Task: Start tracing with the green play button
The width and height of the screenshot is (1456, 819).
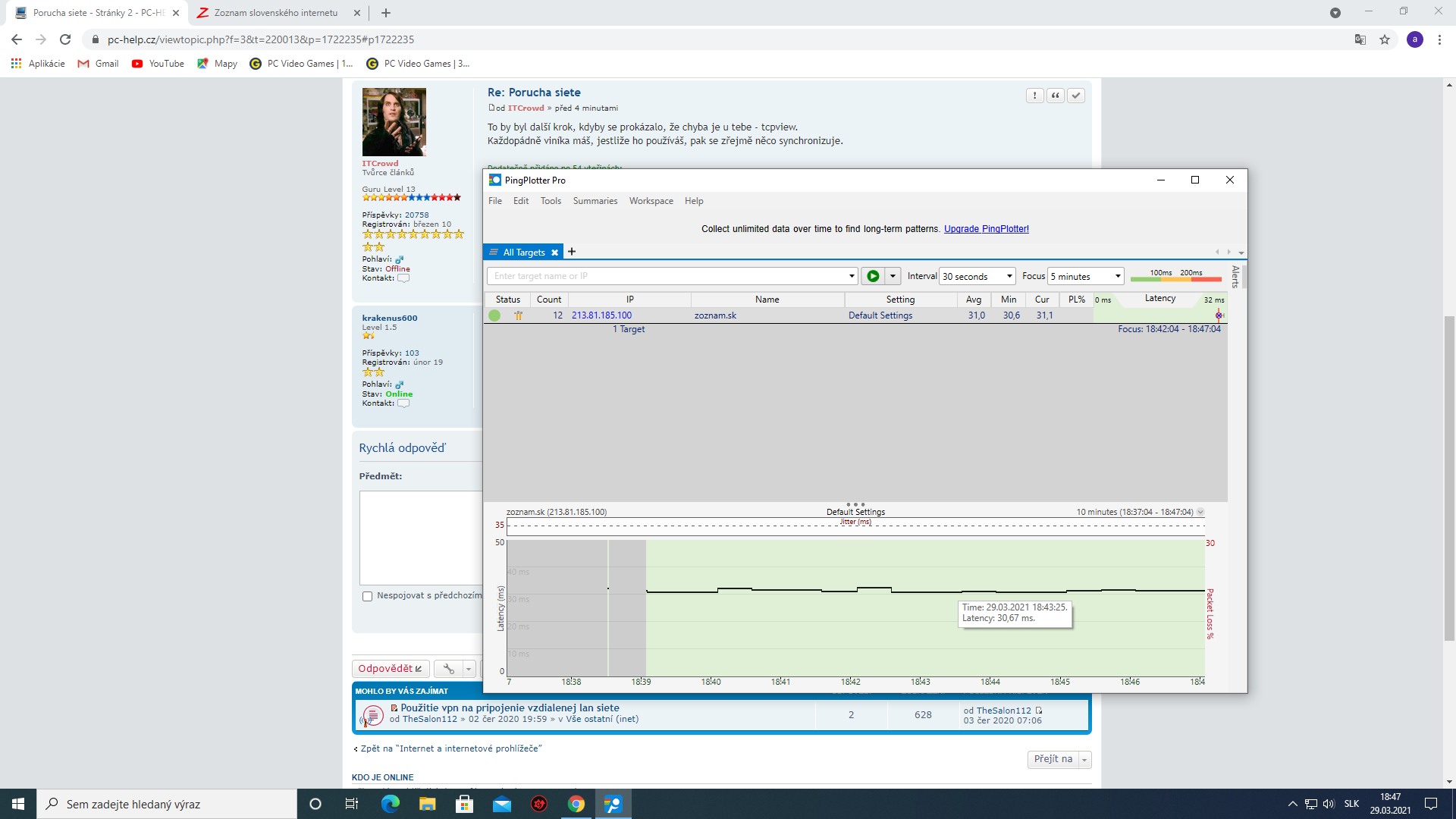Action: click(x=873, y=276)
